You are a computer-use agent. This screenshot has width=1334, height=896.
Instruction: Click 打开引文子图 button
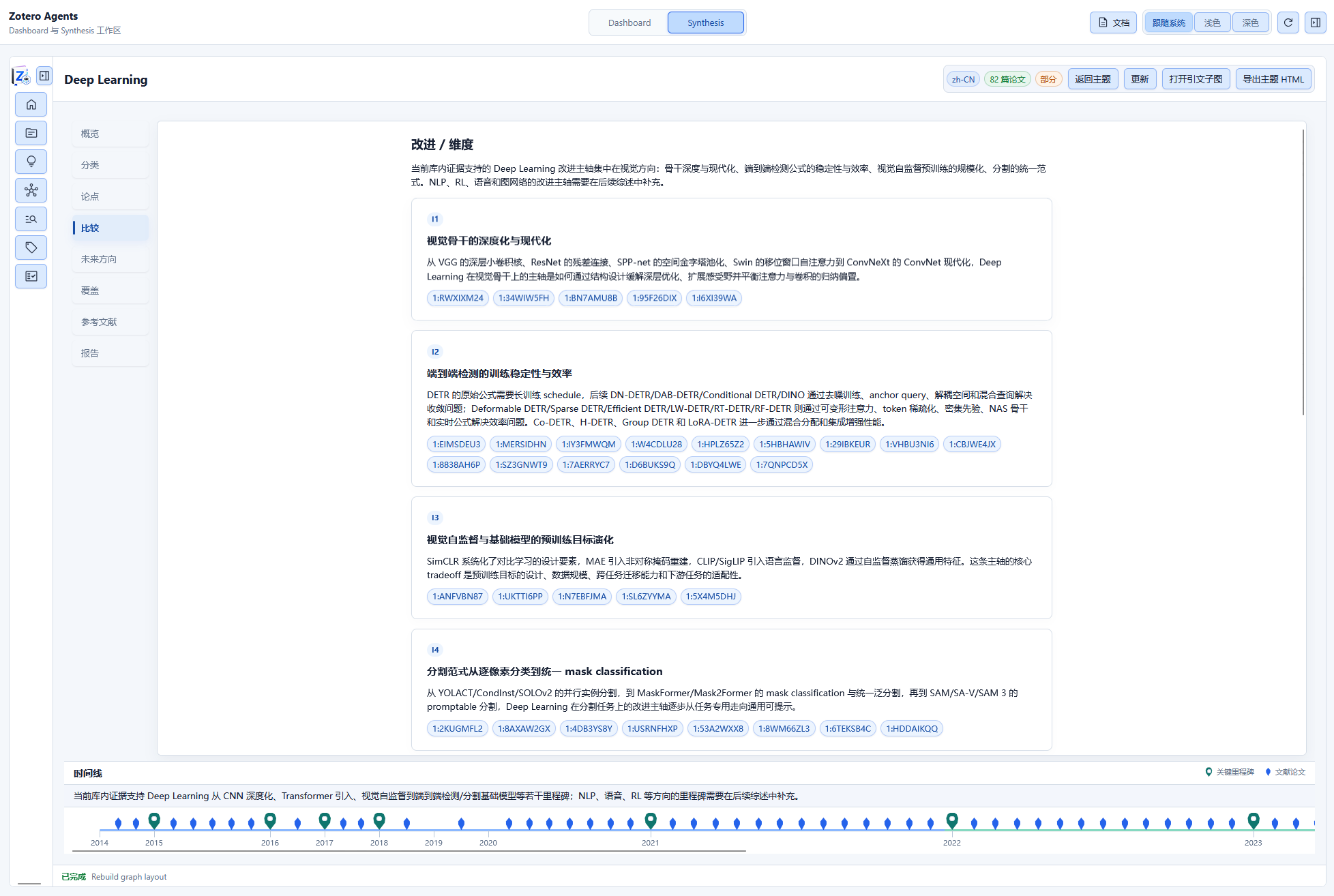1196,79
